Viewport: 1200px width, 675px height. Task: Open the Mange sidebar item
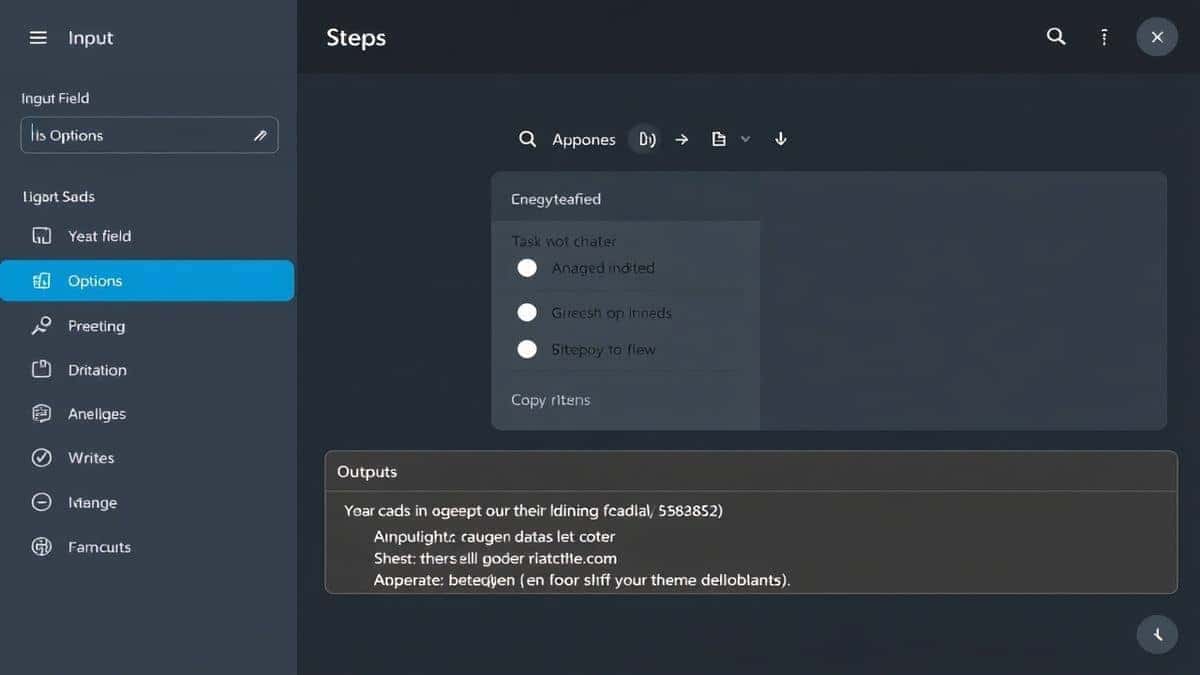147,503
